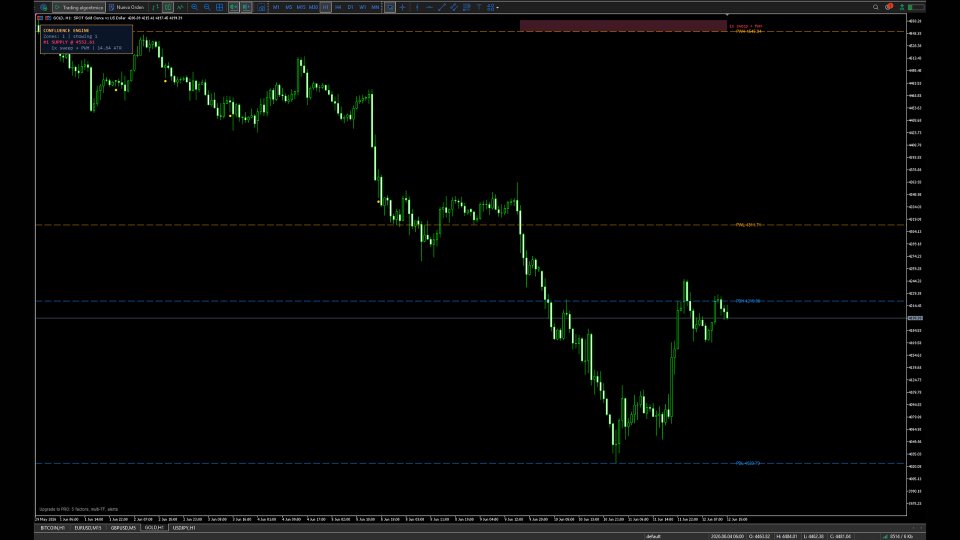Click the green account signal icon
This screenshot has width=960, height=540.
(x=902, y=7)
